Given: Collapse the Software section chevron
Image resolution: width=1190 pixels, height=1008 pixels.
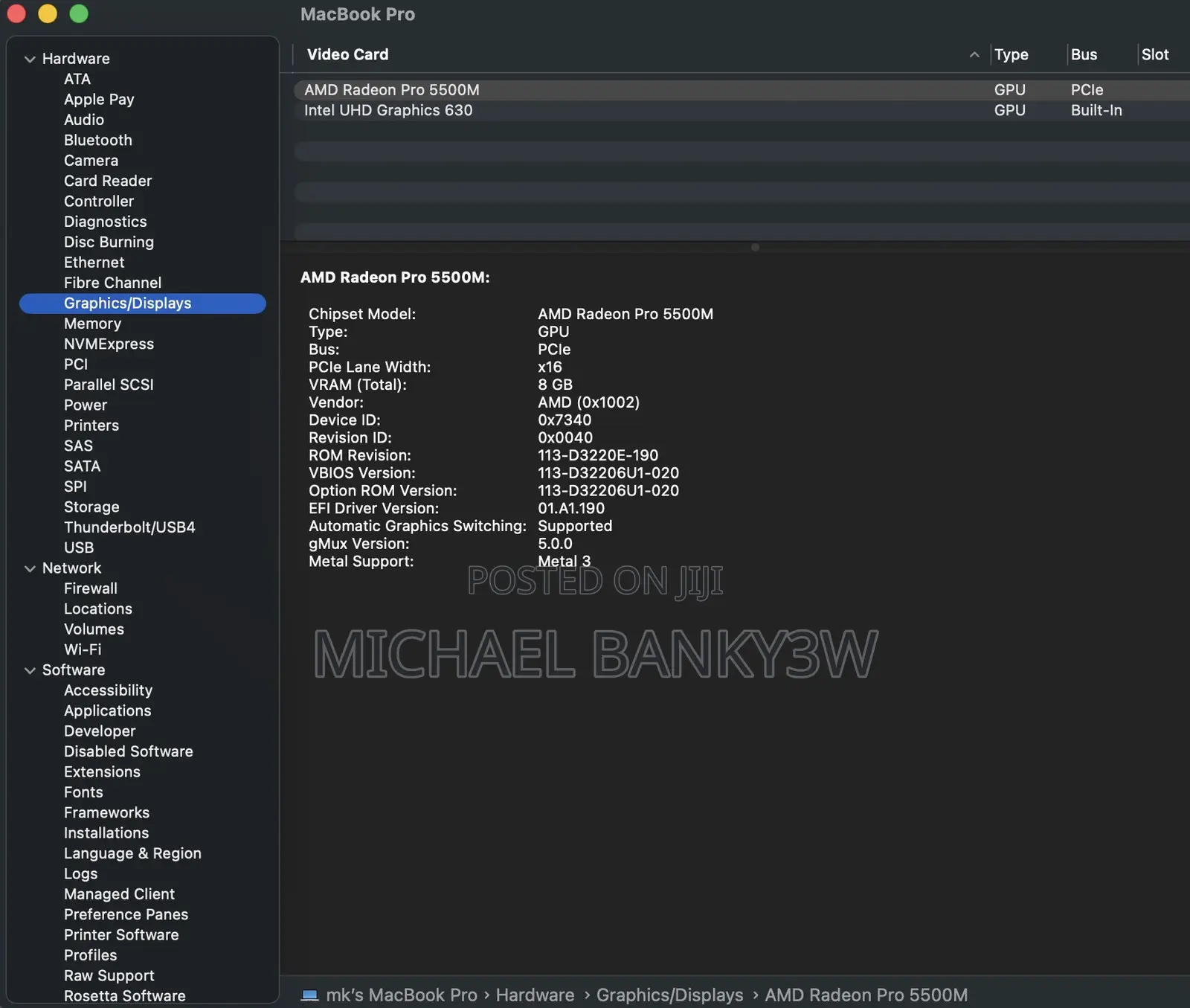Looking at the screenshot, I should click(x=30, y=670).
